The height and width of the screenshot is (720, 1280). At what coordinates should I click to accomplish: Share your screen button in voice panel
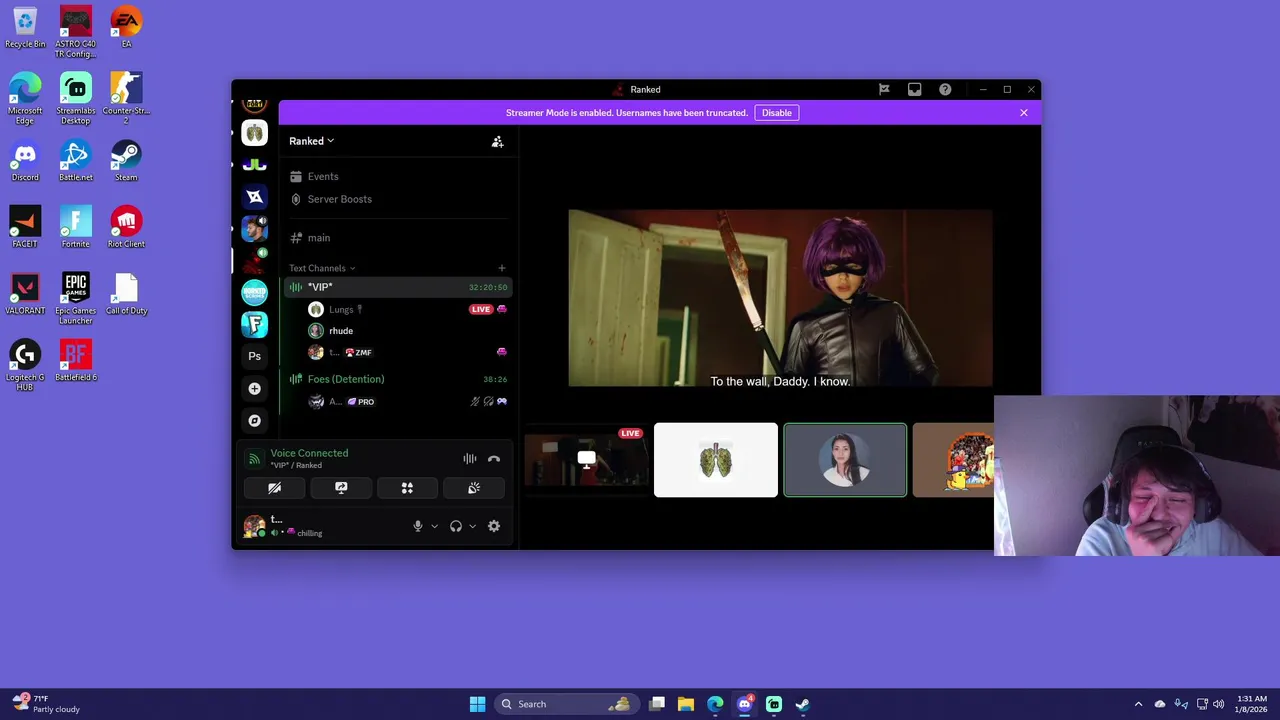pyautogui.click(x=341, y=488)
